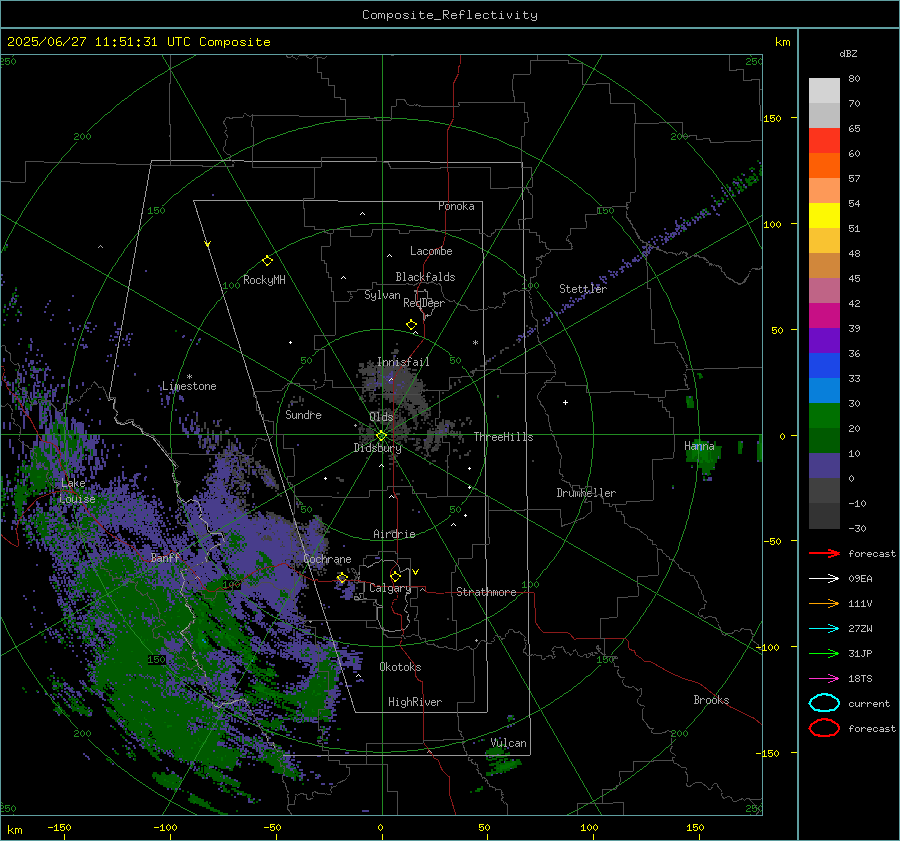Click the Sundre town label
Viewport: 900px width, 841px height.
pyautogui.click(x=304, y=414)
